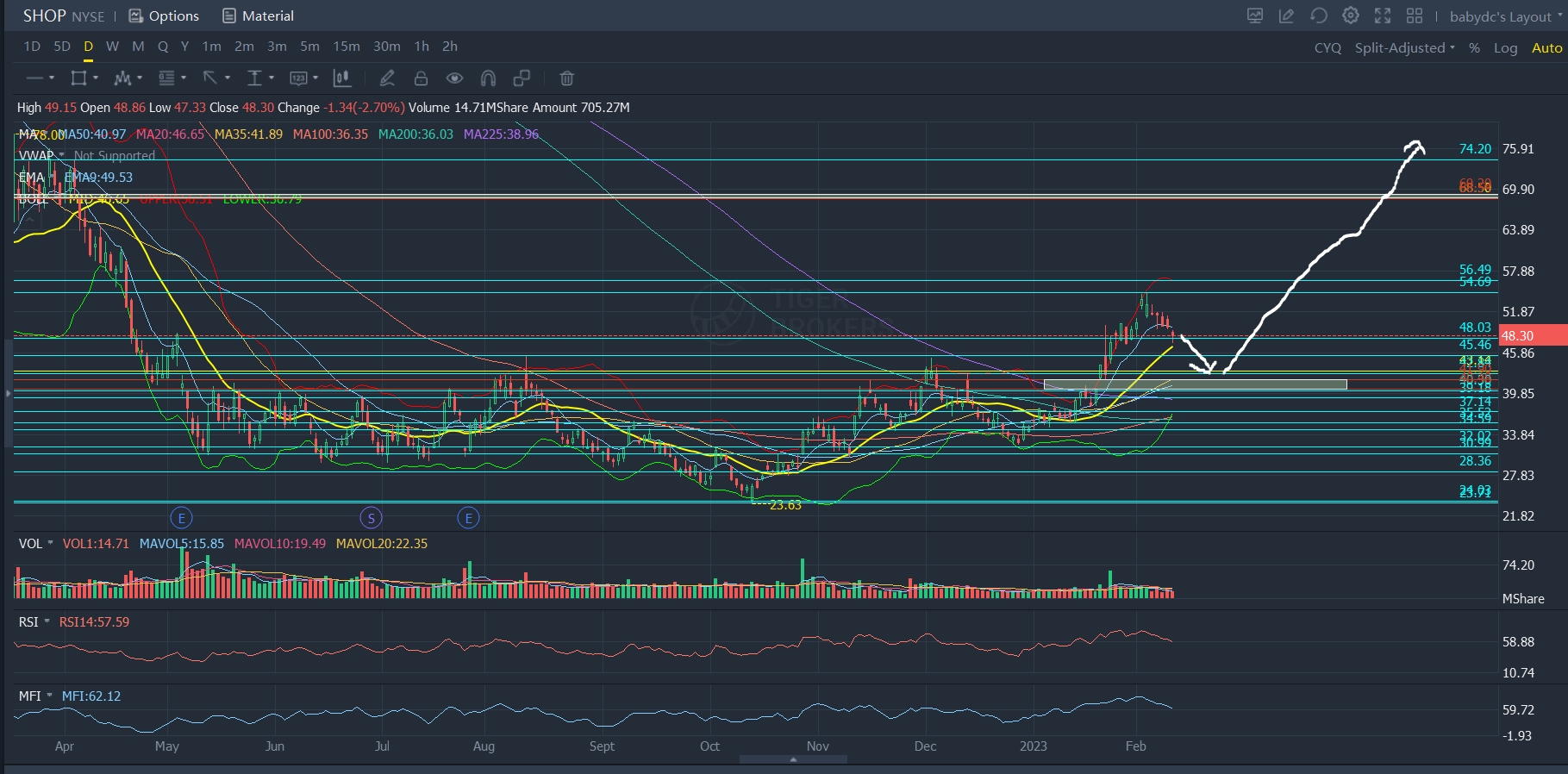Toggle the lock drawings padlock icon
This screenshot has height=774, width=1568.
(x=421, y=78)
